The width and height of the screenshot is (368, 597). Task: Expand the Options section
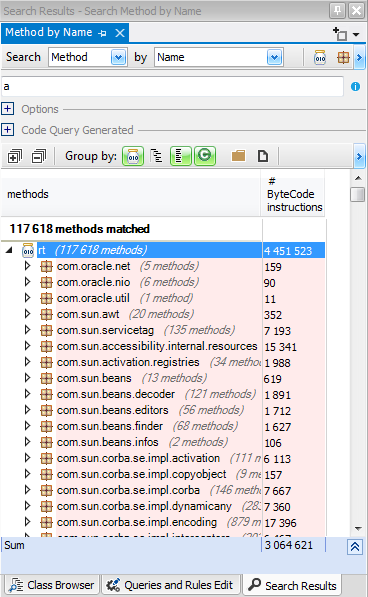coord(8,109)
